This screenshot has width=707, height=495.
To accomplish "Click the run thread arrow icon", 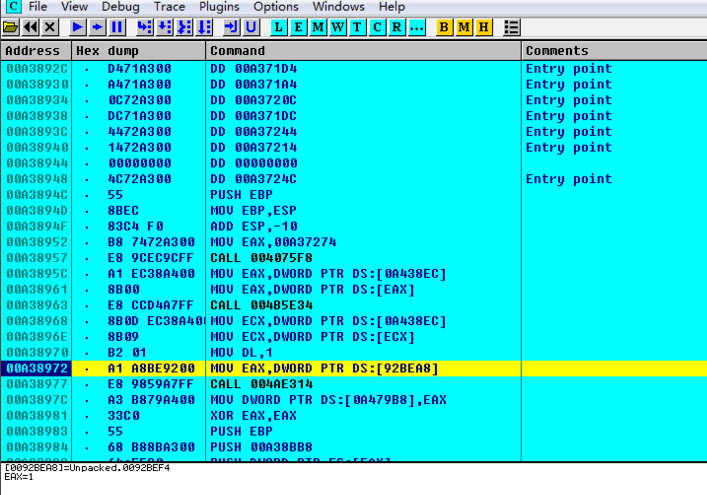I will [97, 28].
